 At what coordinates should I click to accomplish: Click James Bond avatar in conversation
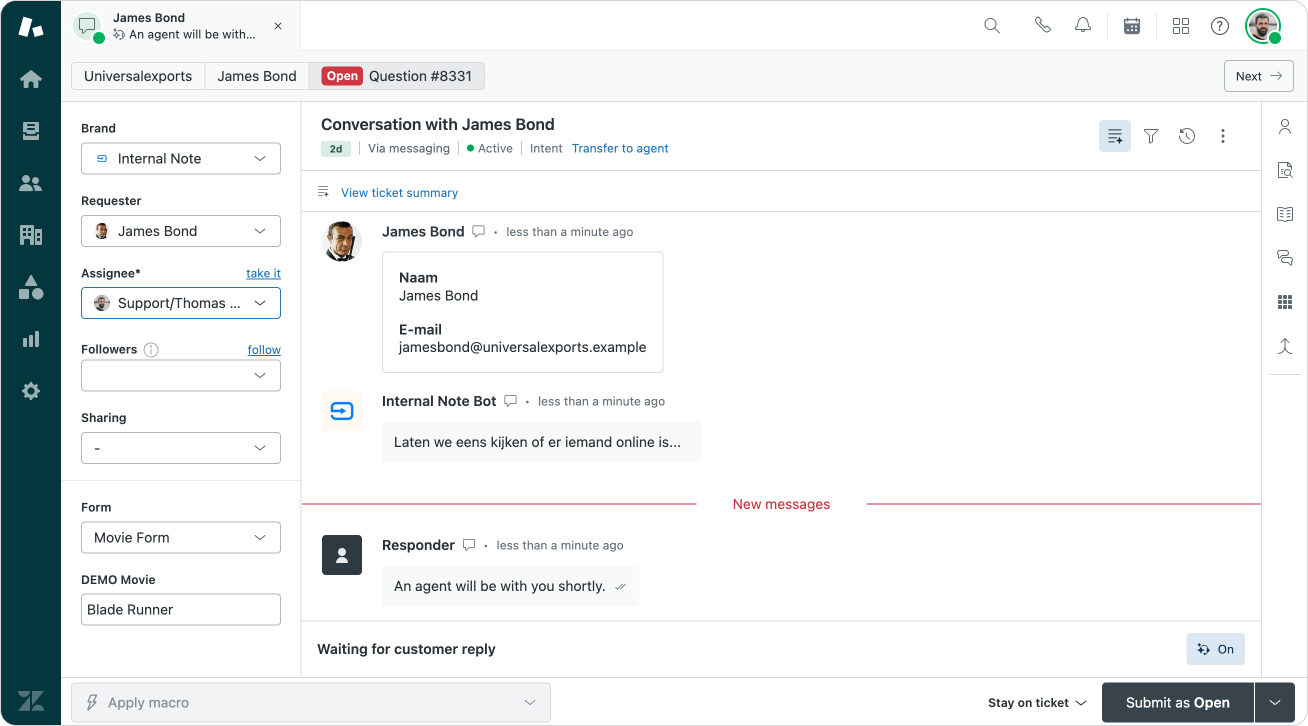click(x=342, y=241)
